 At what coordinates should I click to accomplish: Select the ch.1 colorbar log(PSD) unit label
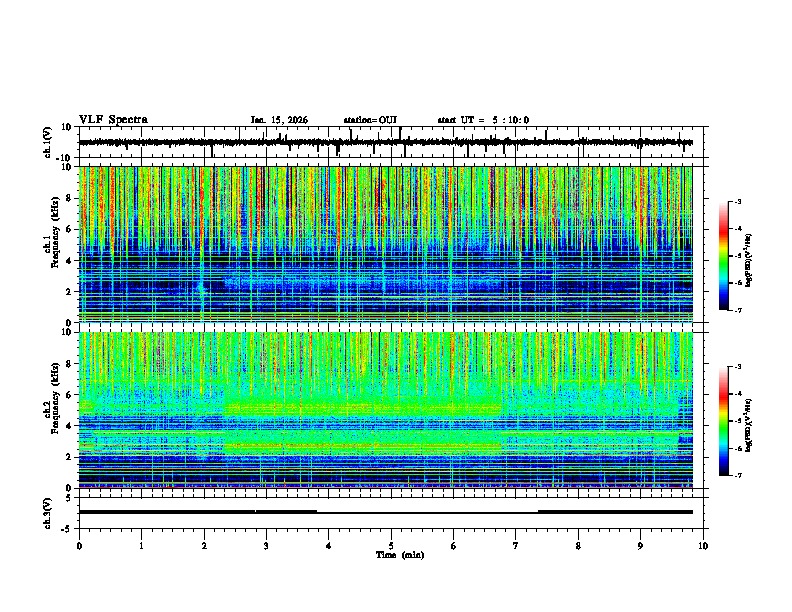point(748,260)
